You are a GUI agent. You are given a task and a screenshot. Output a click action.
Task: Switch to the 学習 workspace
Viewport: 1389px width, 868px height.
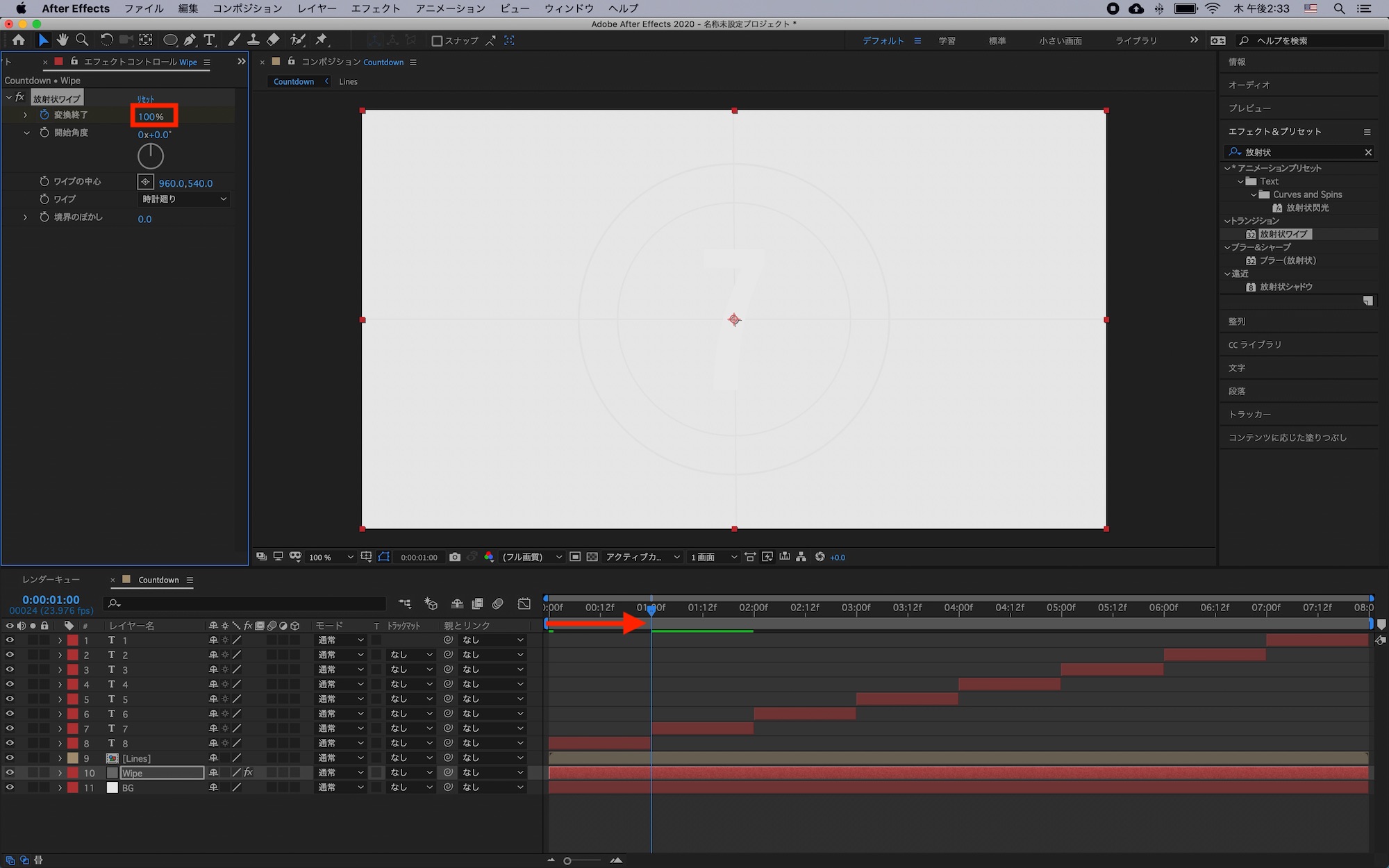coord(947,41)
